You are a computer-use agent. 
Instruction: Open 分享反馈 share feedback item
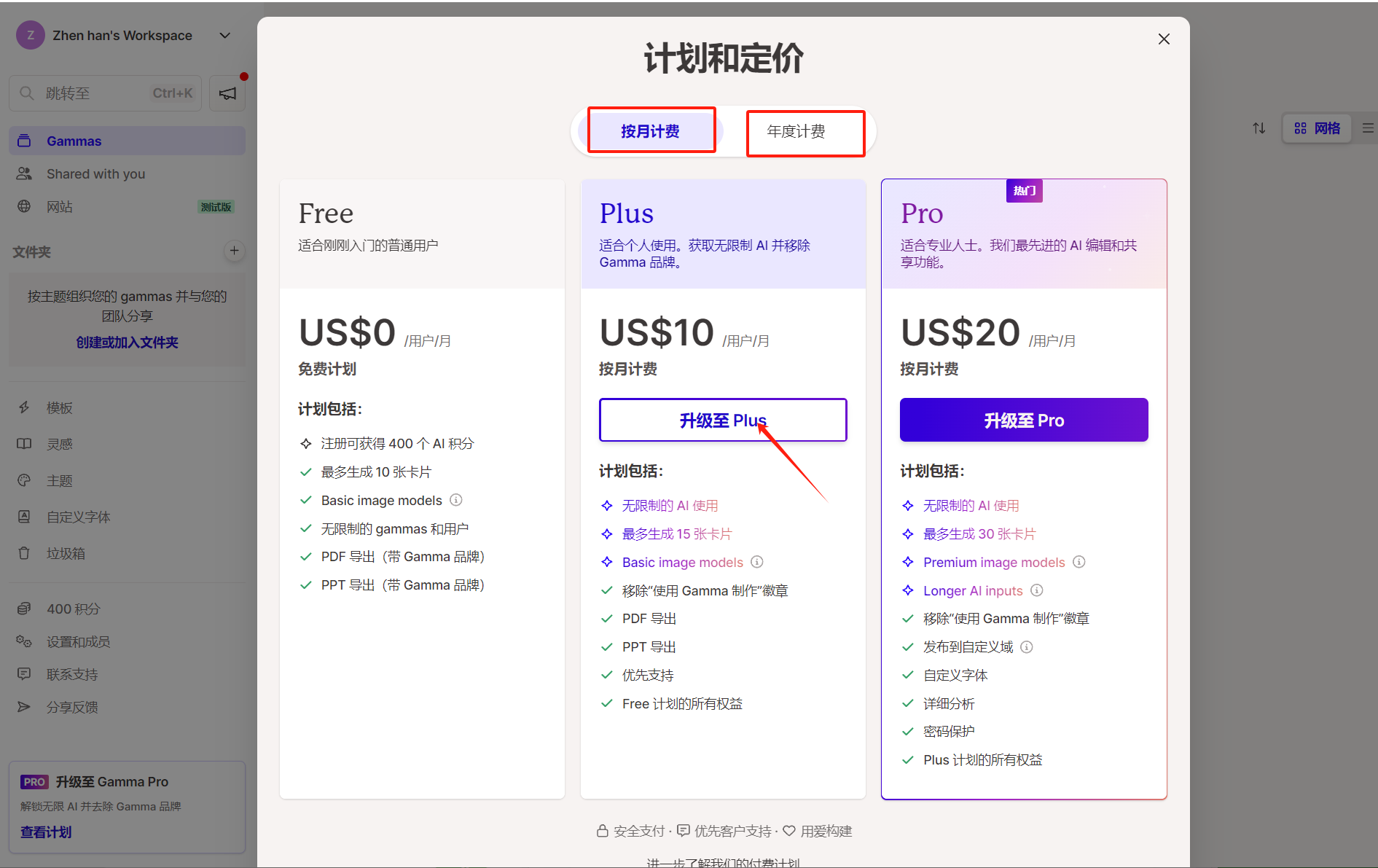(x=127, y=707)
